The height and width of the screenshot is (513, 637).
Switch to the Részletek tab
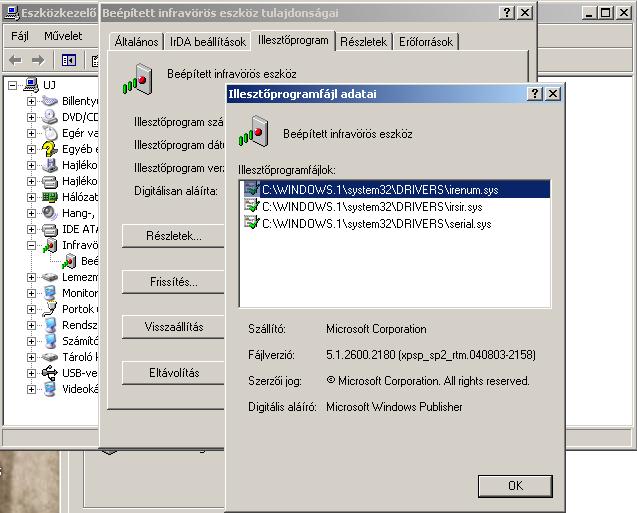pyautogui.click(x=363, y=41)
